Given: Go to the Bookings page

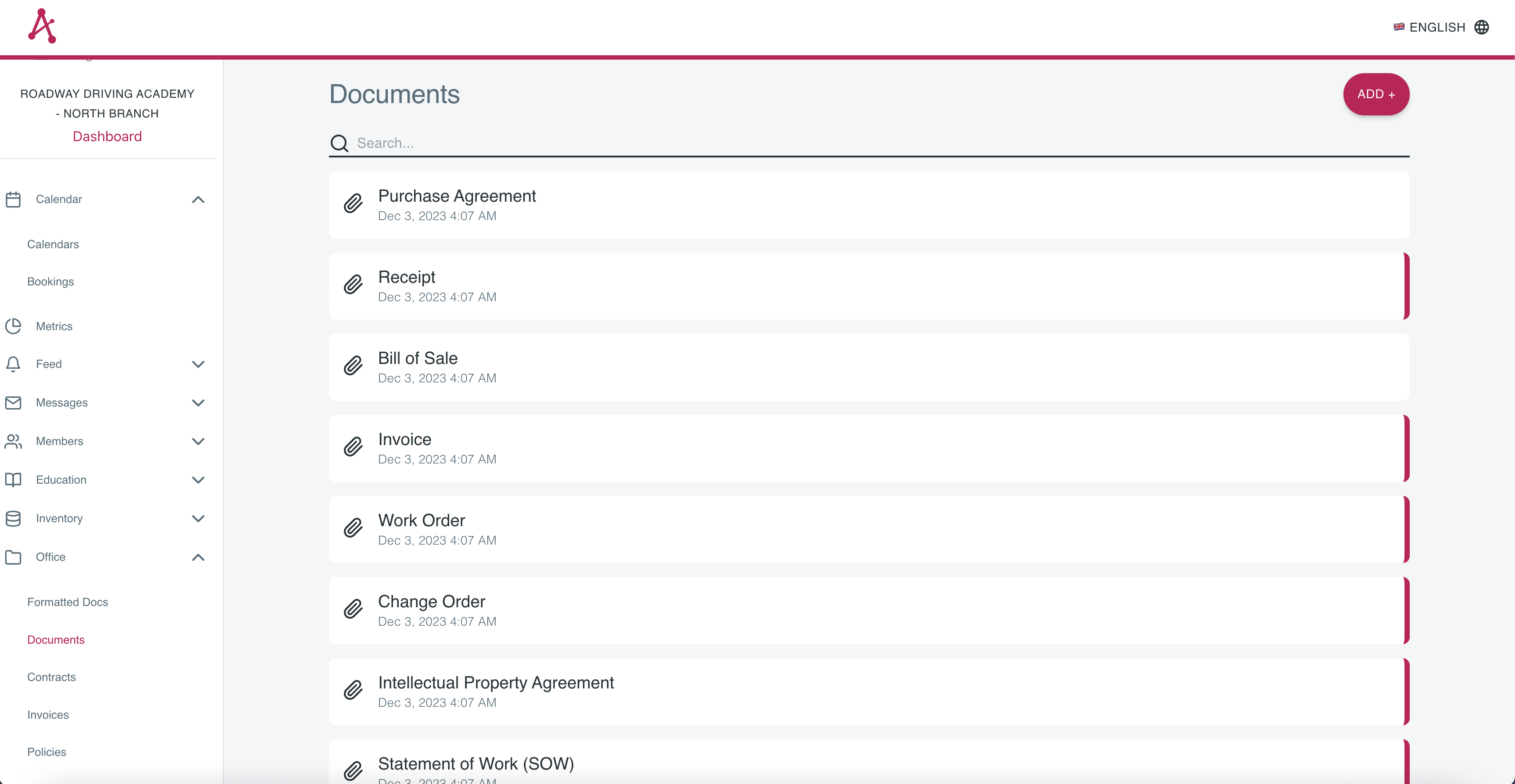Looking at the screenshot, I should 50,282.
